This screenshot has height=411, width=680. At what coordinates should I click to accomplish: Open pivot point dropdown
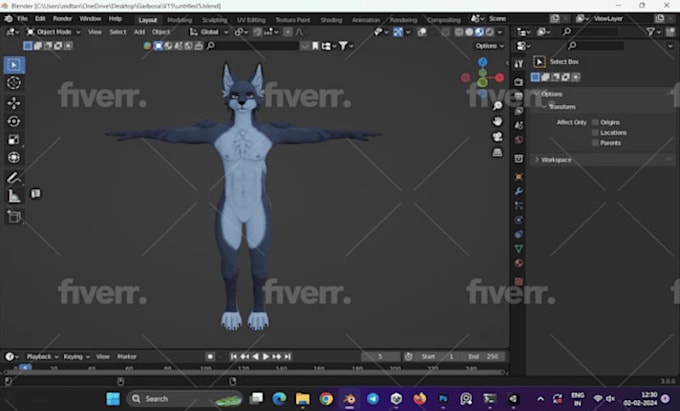click(x=241, y=32)
